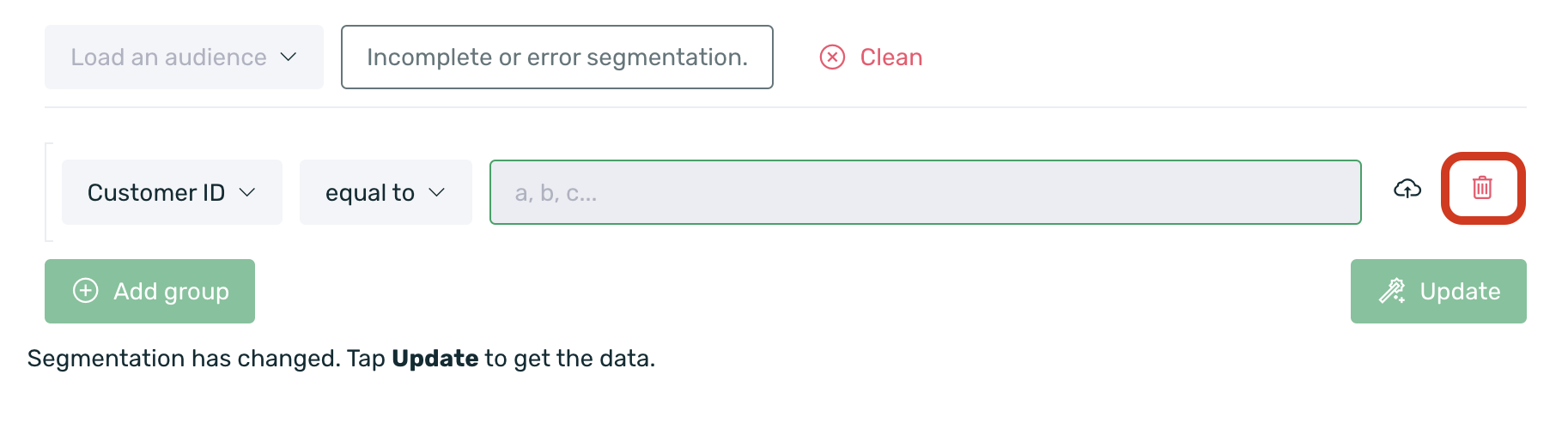The image size is (1568, 441).
Task: Click the group bracket left of Customer ID
Action: (47, 192)
